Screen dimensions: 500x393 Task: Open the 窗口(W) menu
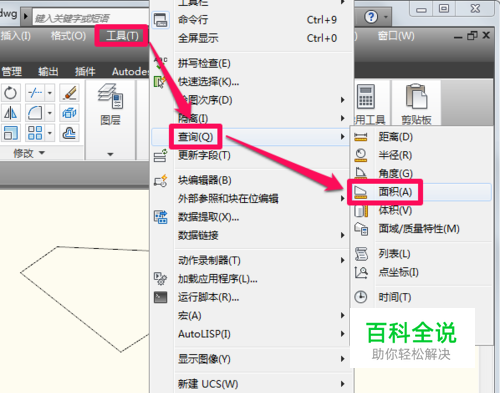coord(396,36)
